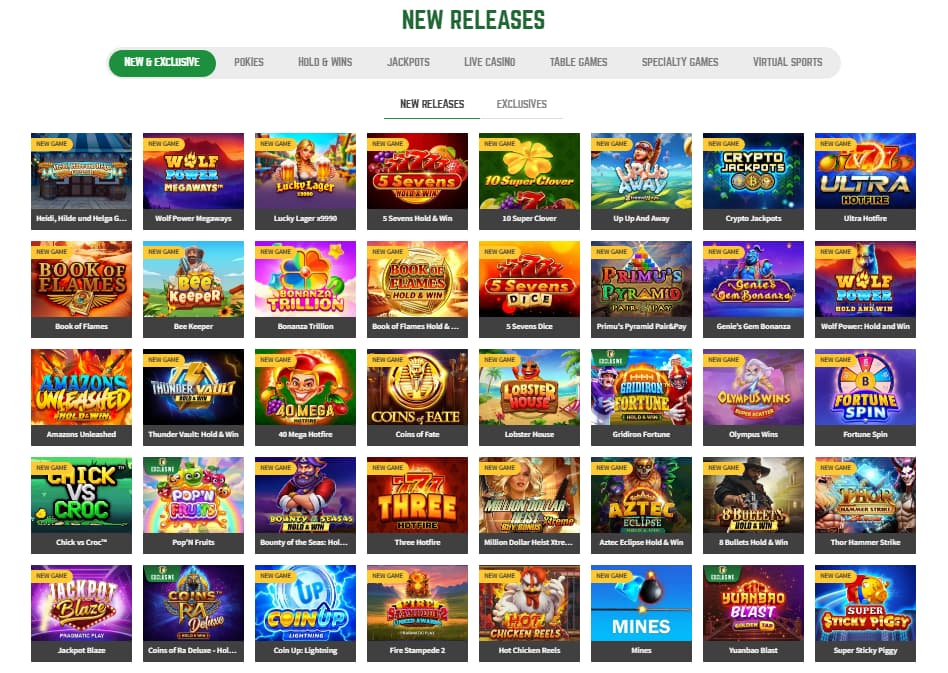The height and width of the screenshot is (673, 948).
Task: Select the Jackpots category tab
Action: pyautogui.click(x=408, y=62)
